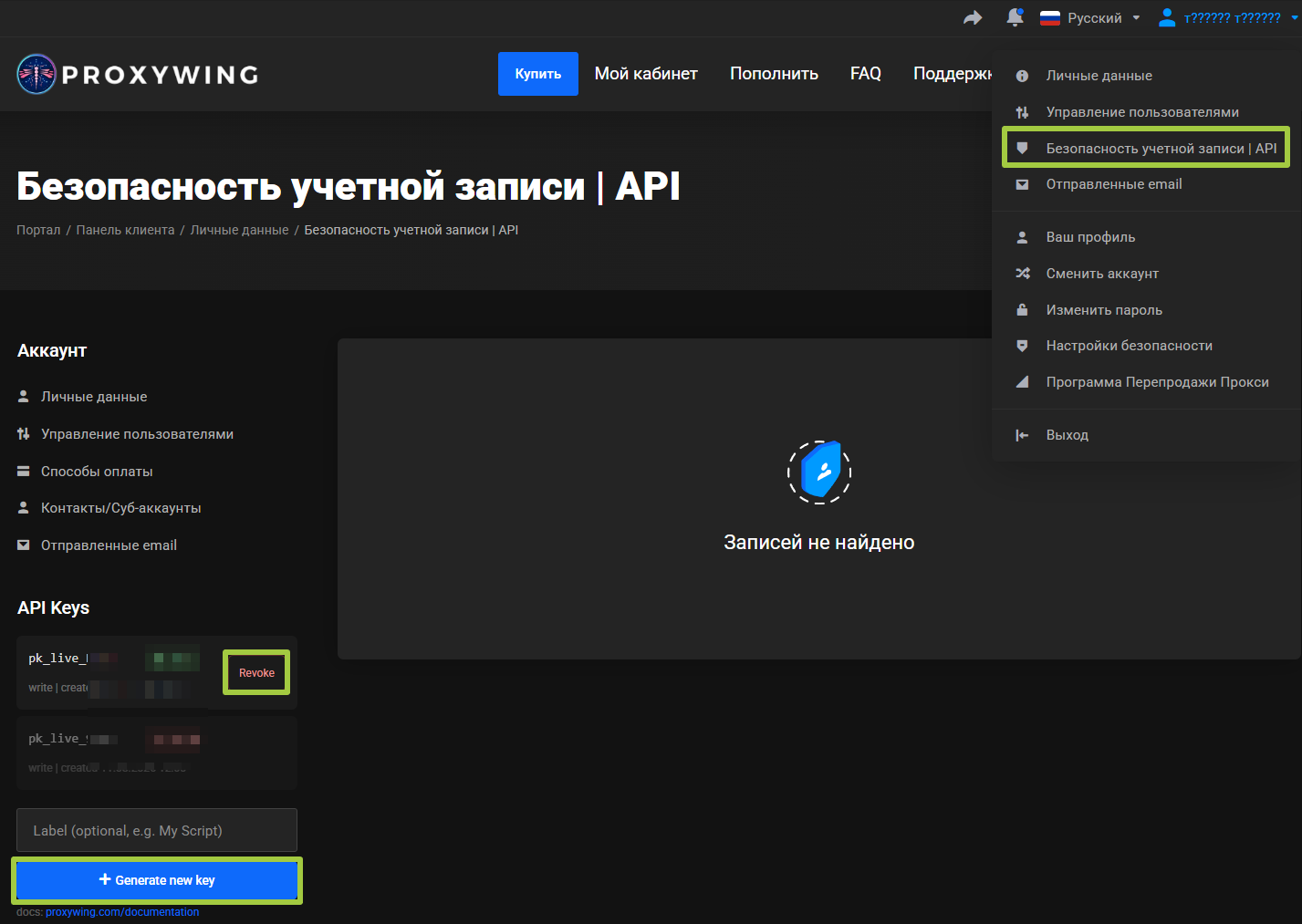Image resolution: width=1302 pixels, height=924 pixels.
Task: Open Мой кабинет in main navigation
Action: click(x=646, y=74)
